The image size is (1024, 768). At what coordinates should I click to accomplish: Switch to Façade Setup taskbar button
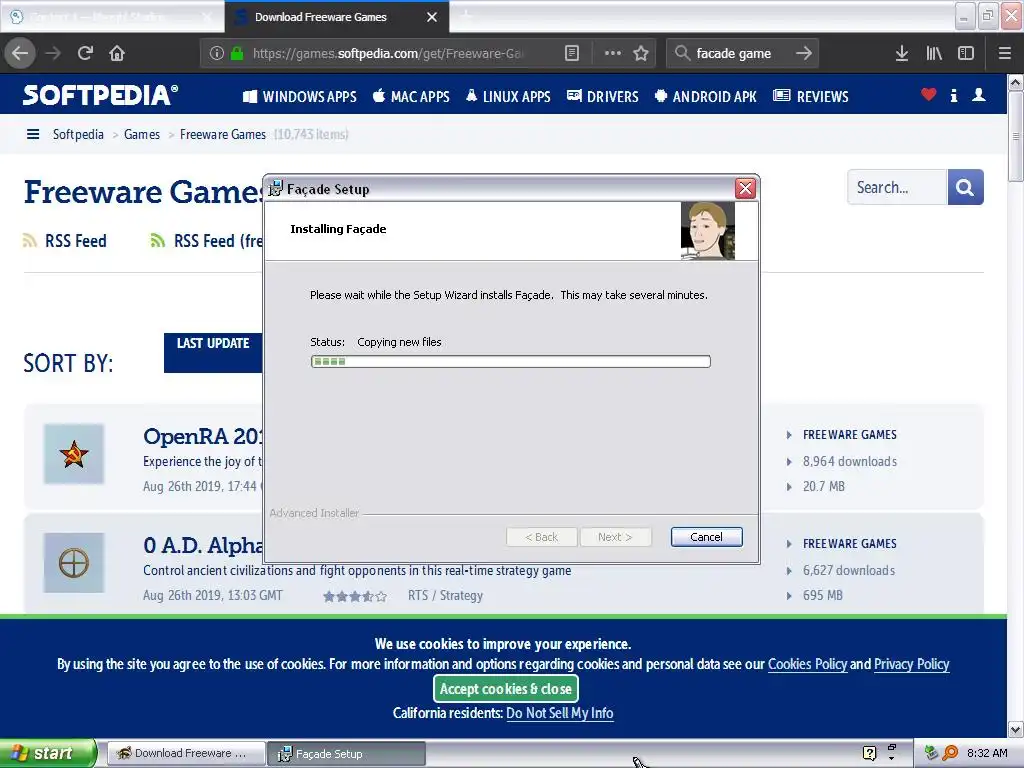pos(347,754)
